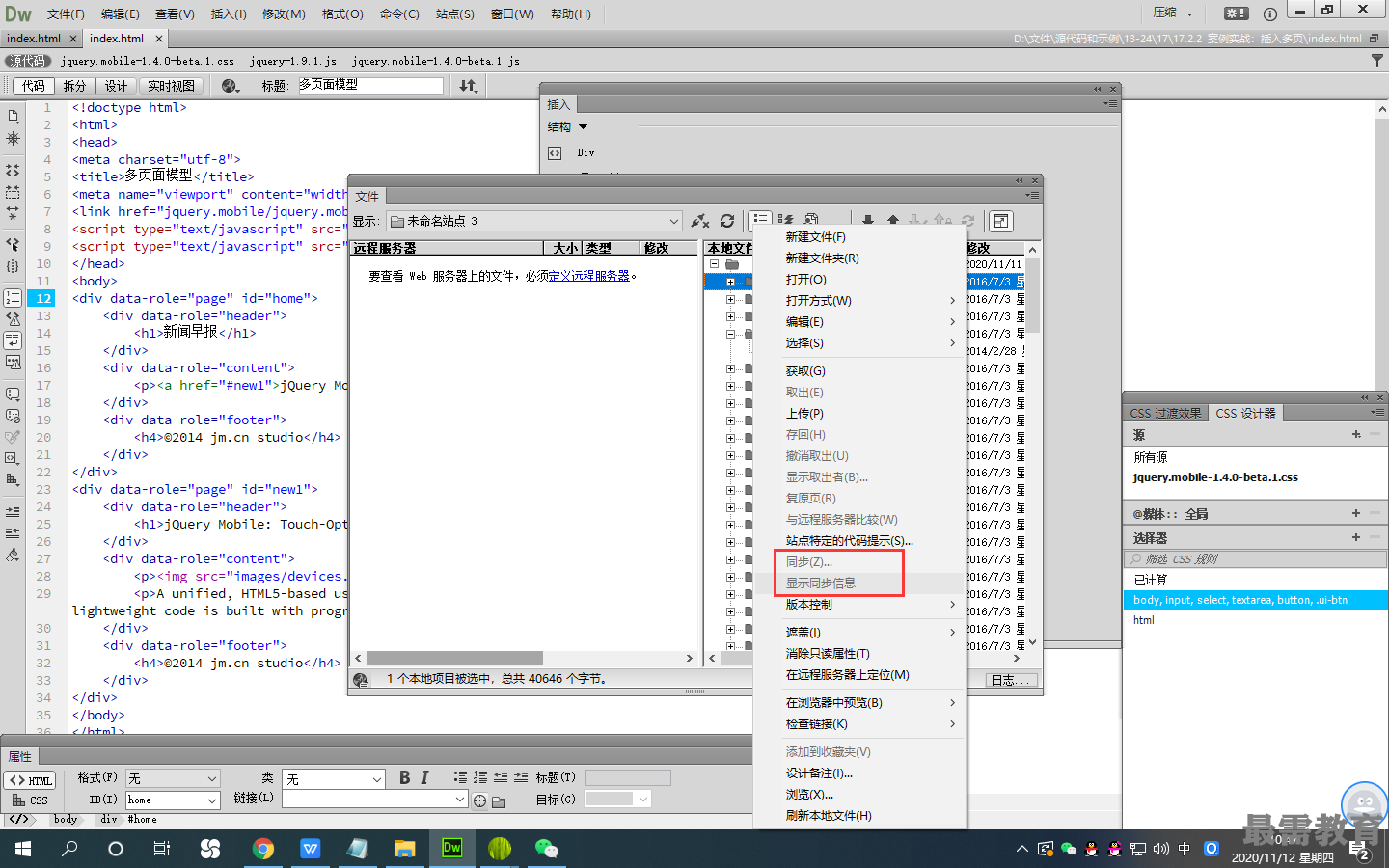This screenshot has width=1389, height=868.
Task: Switch Properties panel to CSS mode
Action: click(x=30, y=800)
